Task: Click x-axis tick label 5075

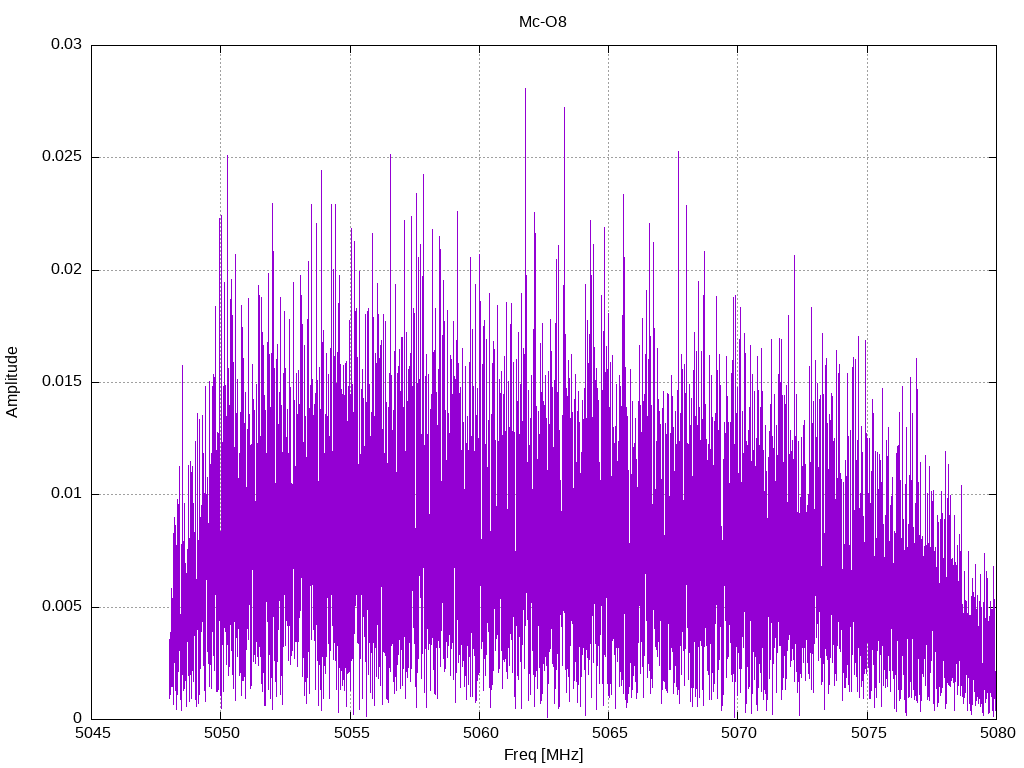Action: (x=868, y=733)
